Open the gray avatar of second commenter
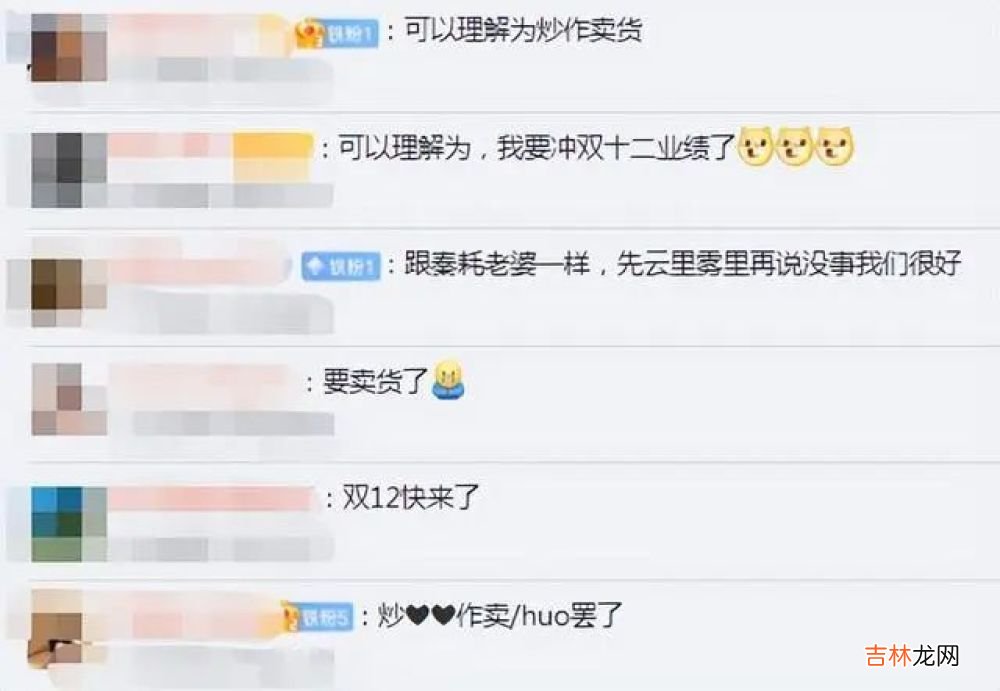Viewport: 1000px width, 691px height. (x=69, y=170)
